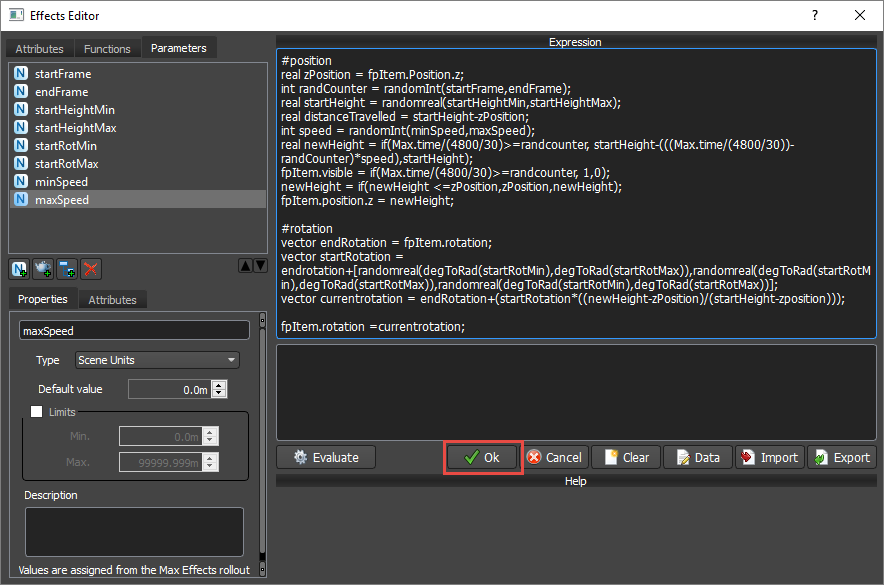Click the add hierarchy parameter icon
The image size is (884, 585).
tap(67, 268)
